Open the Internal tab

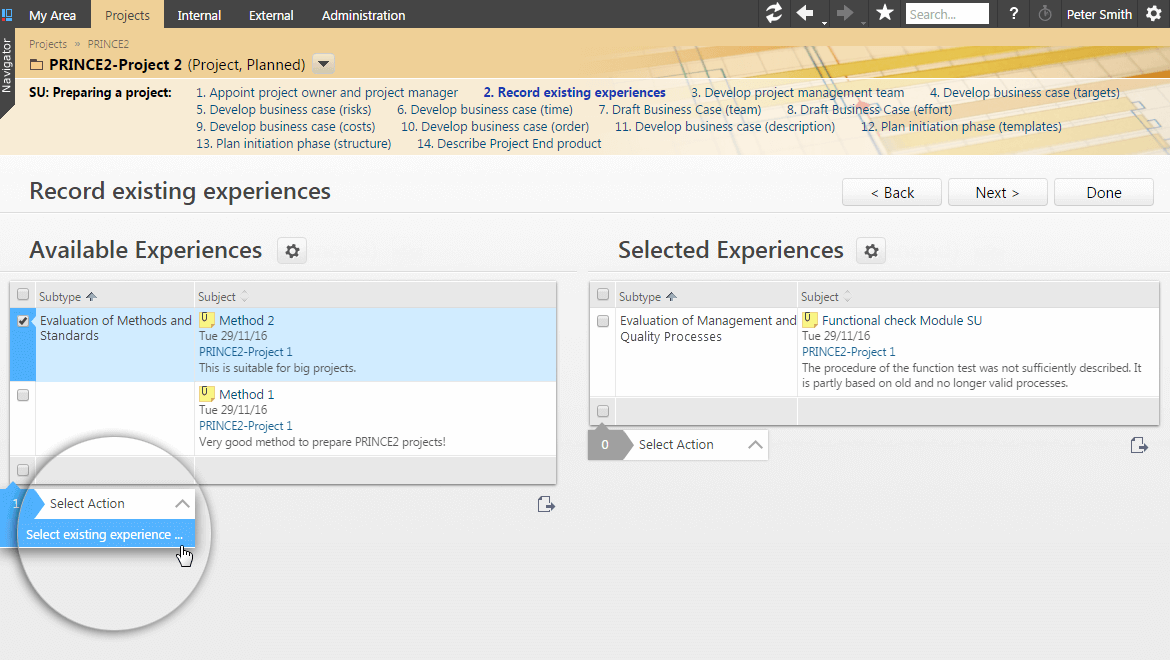point(199,15)
